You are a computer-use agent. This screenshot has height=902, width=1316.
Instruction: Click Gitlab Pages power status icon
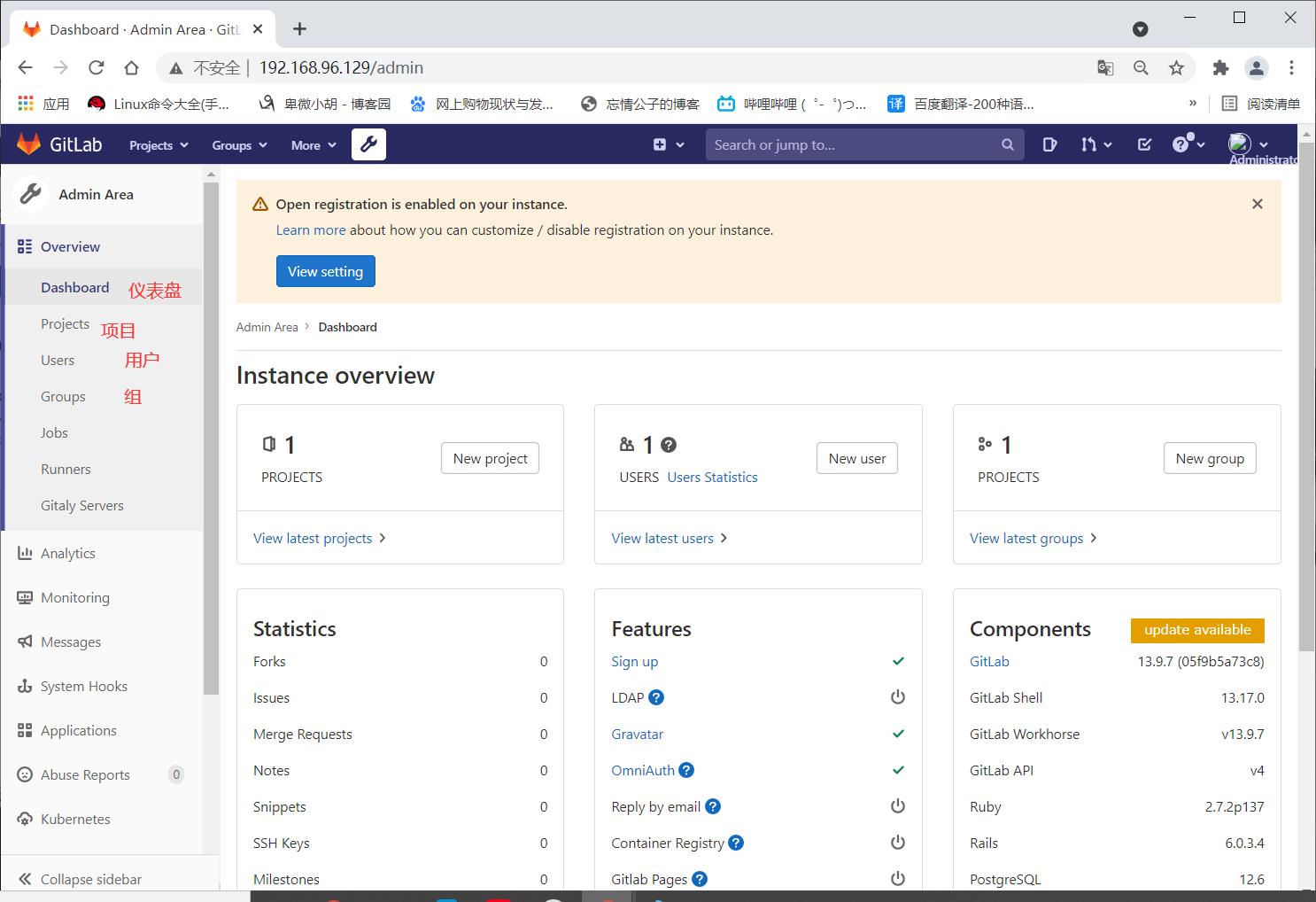[x=897, y=879]
